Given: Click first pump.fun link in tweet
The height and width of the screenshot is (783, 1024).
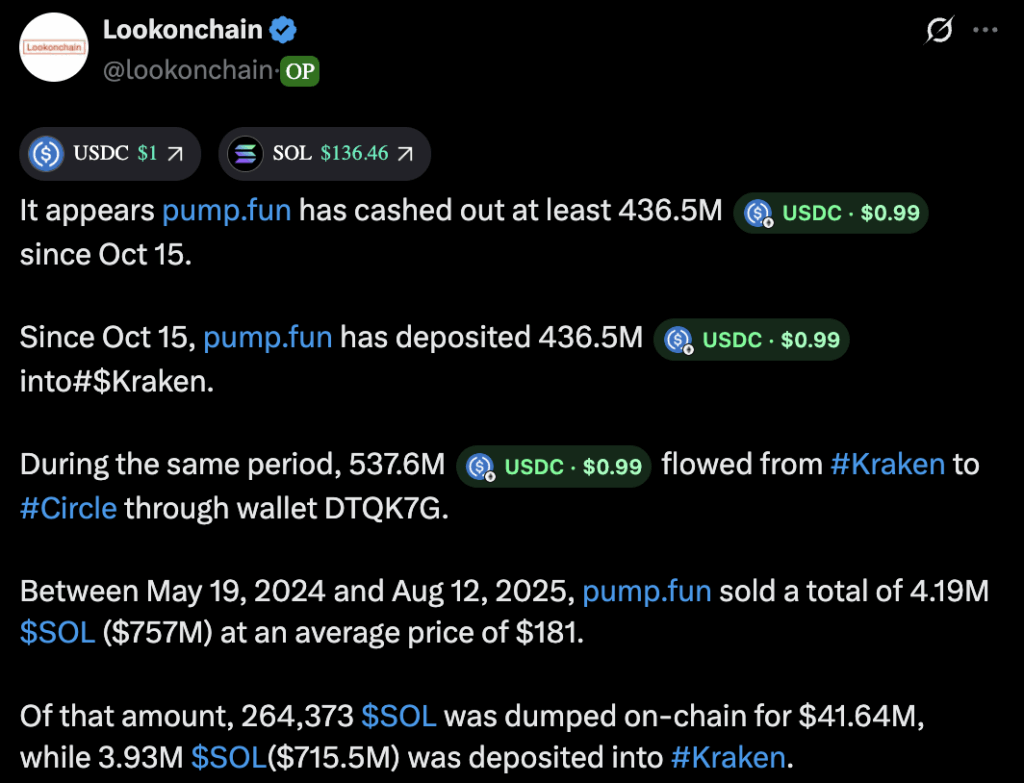Looking at the screenshot, I should coord(226,211).
